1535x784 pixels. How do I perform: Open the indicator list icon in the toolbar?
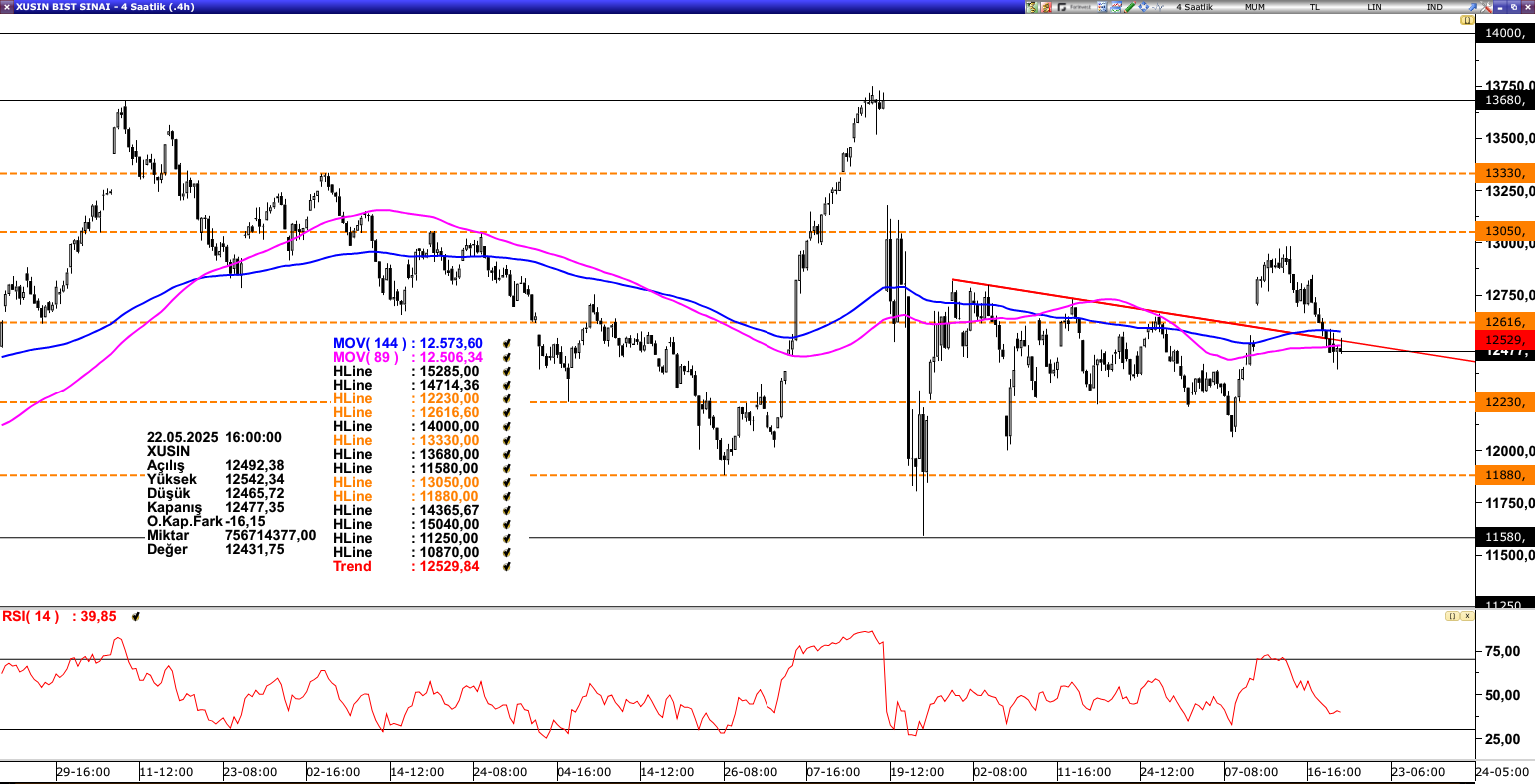click(1102, 7)
